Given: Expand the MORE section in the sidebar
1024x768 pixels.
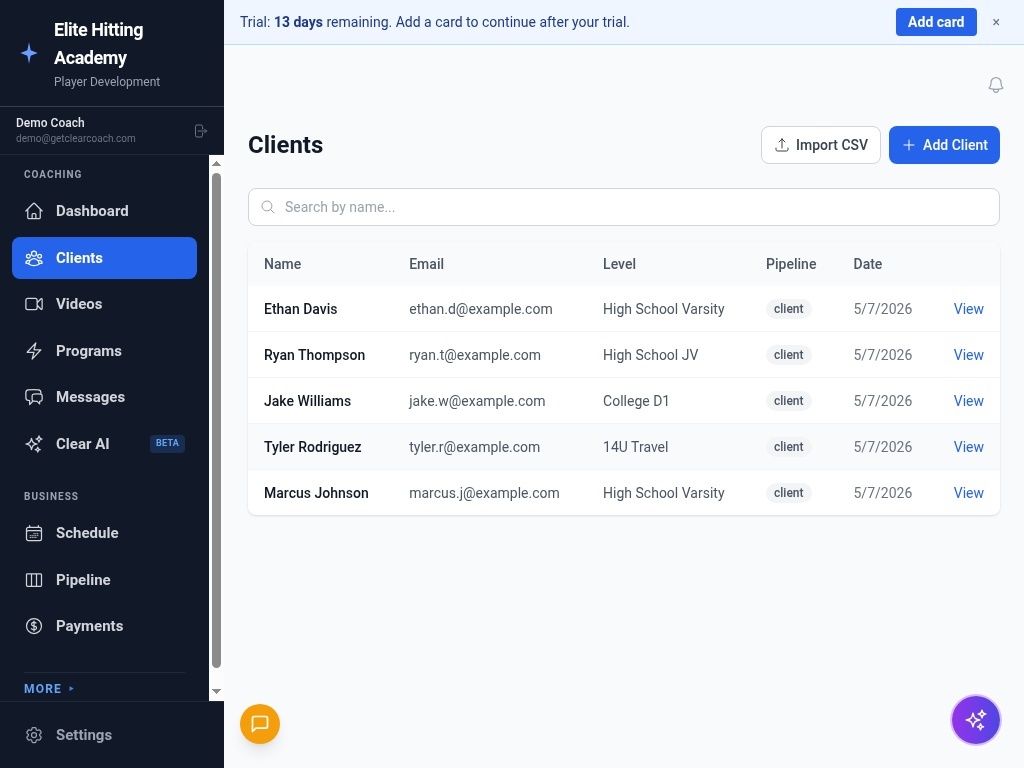Looking at the screenshot, I should pos(49,688).
